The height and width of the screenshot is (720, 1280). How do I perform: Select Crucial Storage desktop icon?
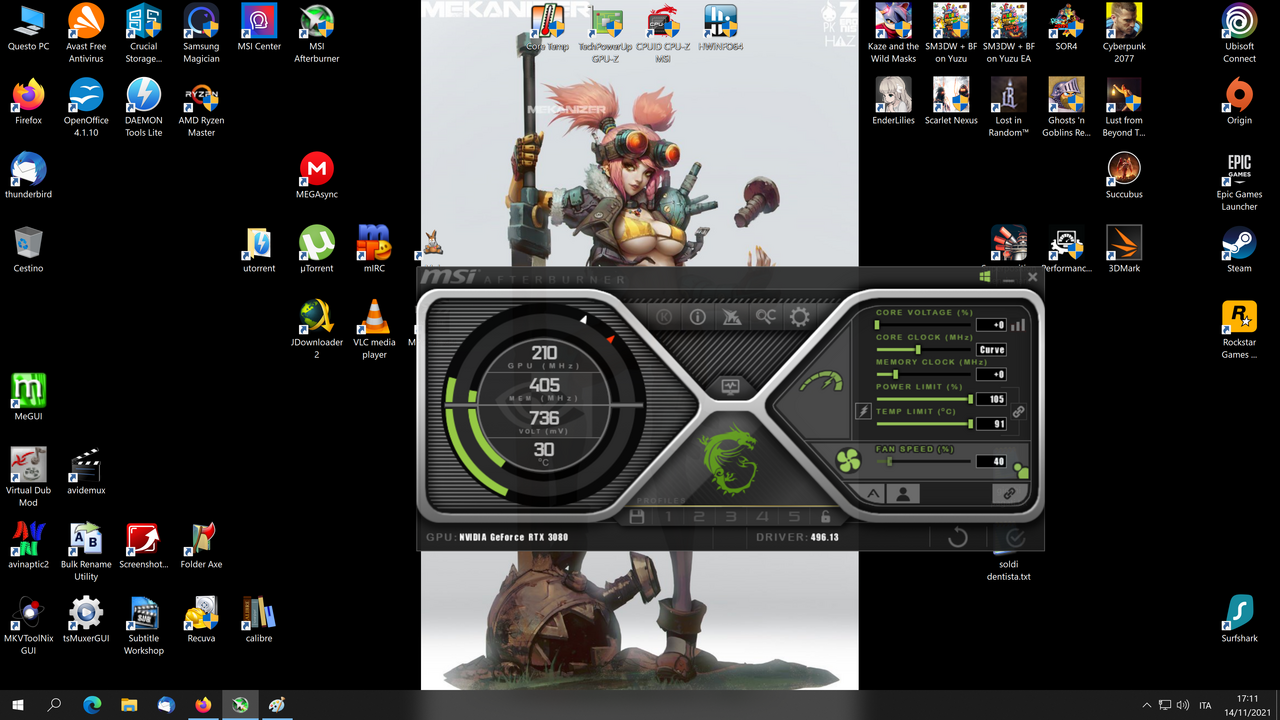(x=143, y=34)
